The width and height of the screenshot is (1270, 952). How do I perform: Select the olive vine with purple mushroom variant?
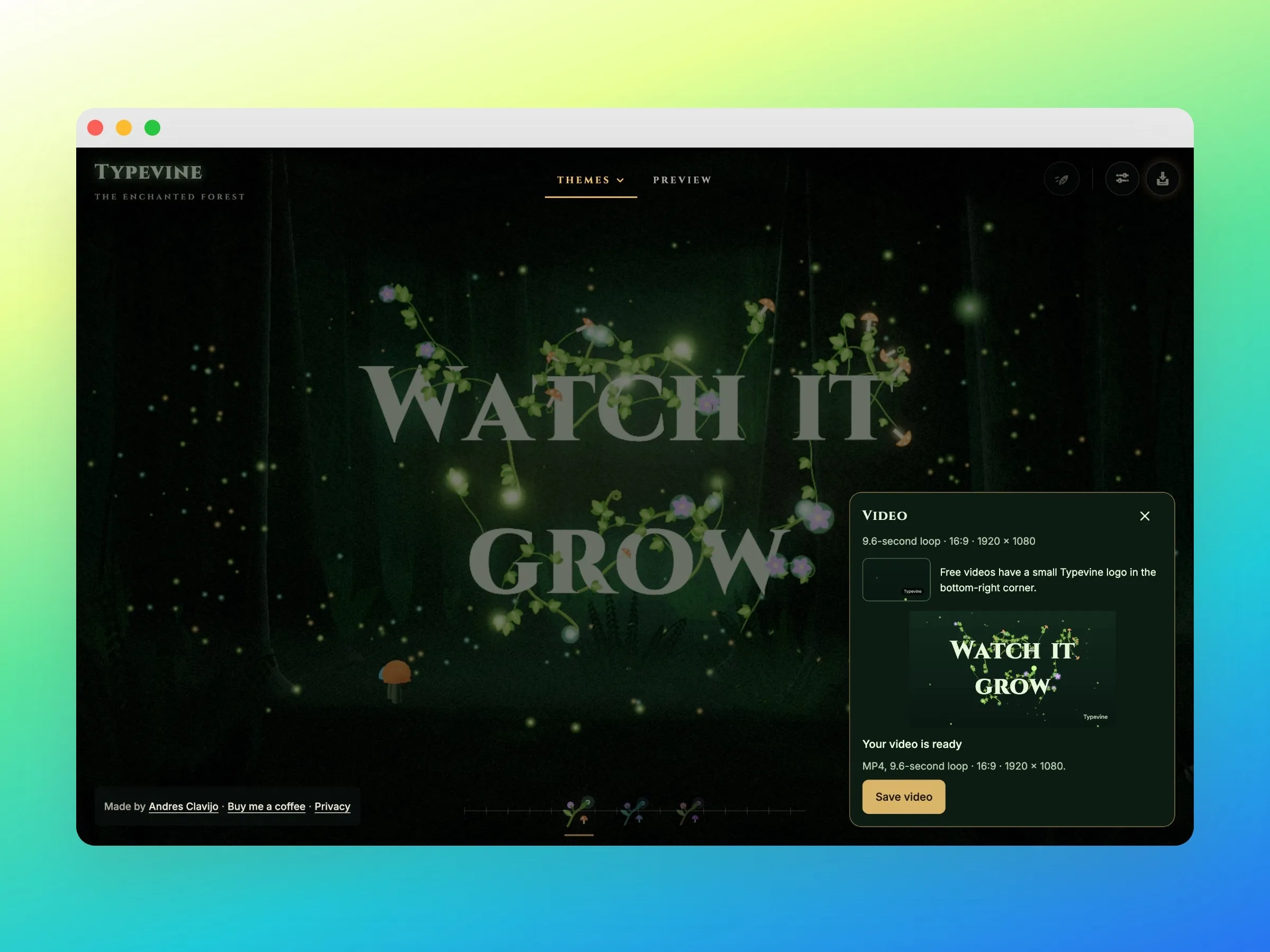tap(690, 811)
